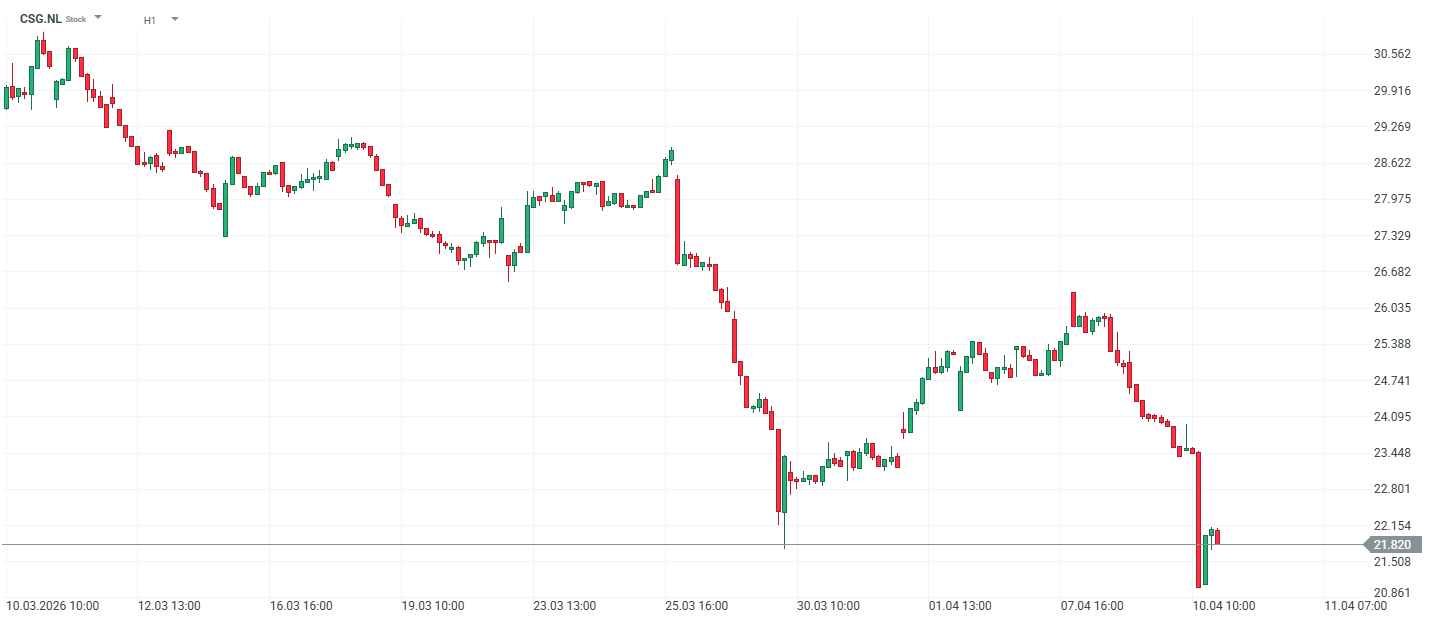Click the 12.03 13:00 time axis label

[x=169, y=606]
